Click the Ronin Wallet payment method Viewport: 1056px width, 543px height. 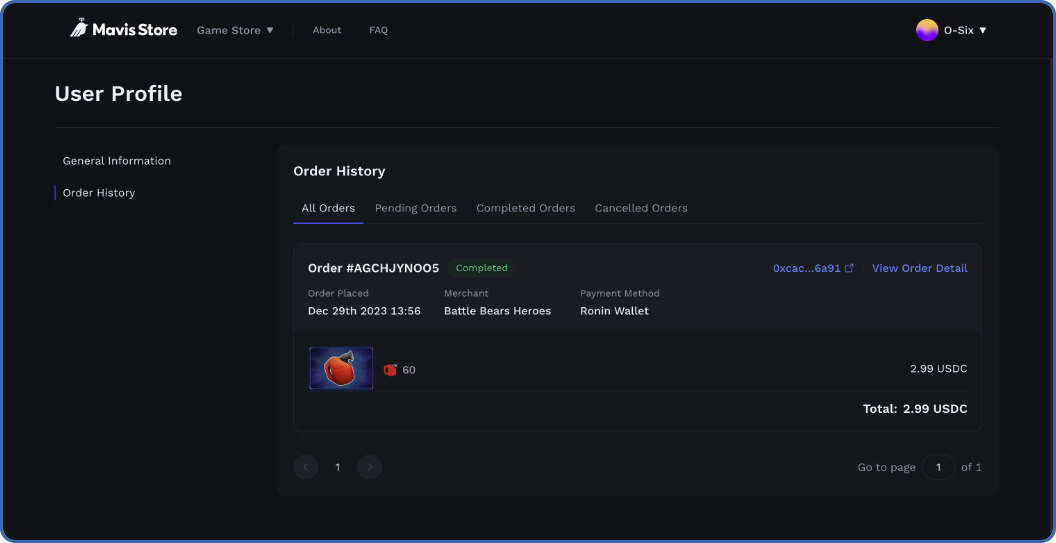tap(614, 311)
